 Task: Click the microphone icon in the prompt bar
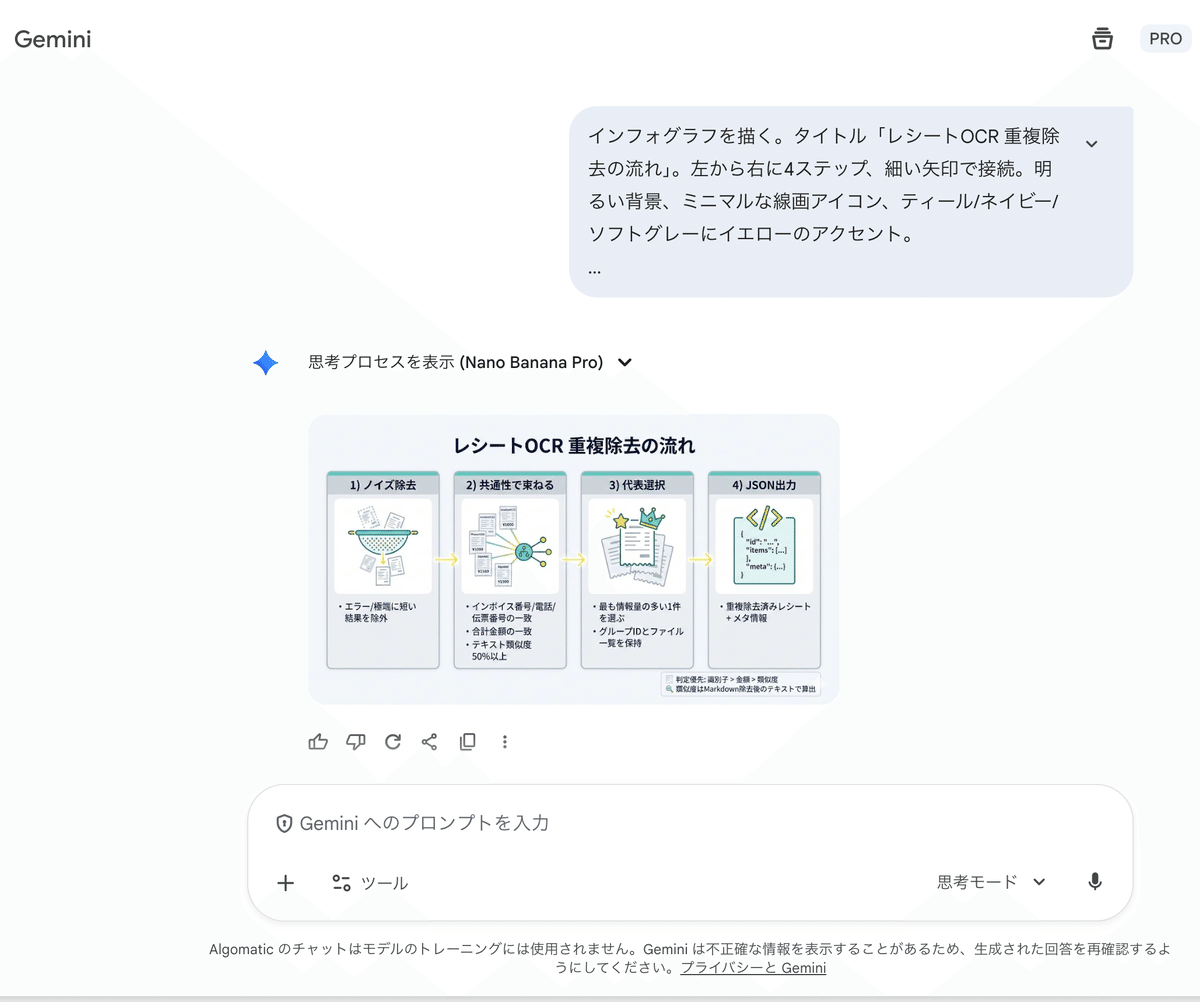point(1094,882)
